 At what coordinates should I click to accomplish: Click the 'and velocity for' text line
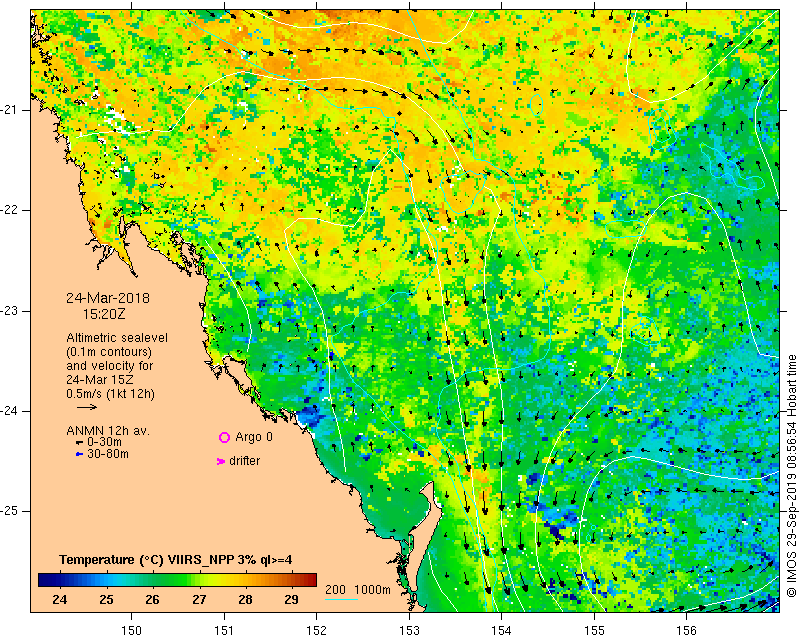point(110,366)
